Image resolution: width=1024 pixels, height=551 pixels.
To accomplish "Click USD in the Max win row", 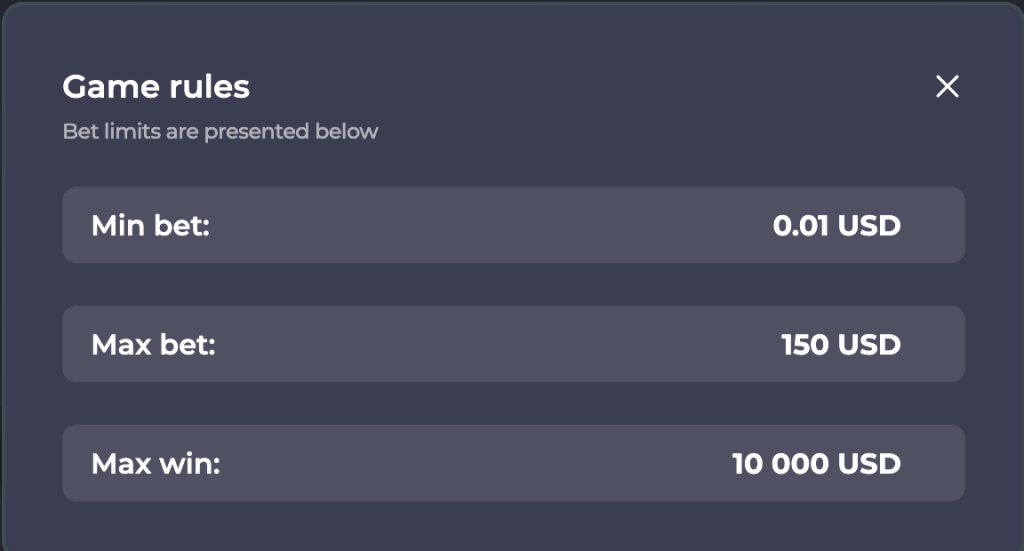I will coord(869,464).
